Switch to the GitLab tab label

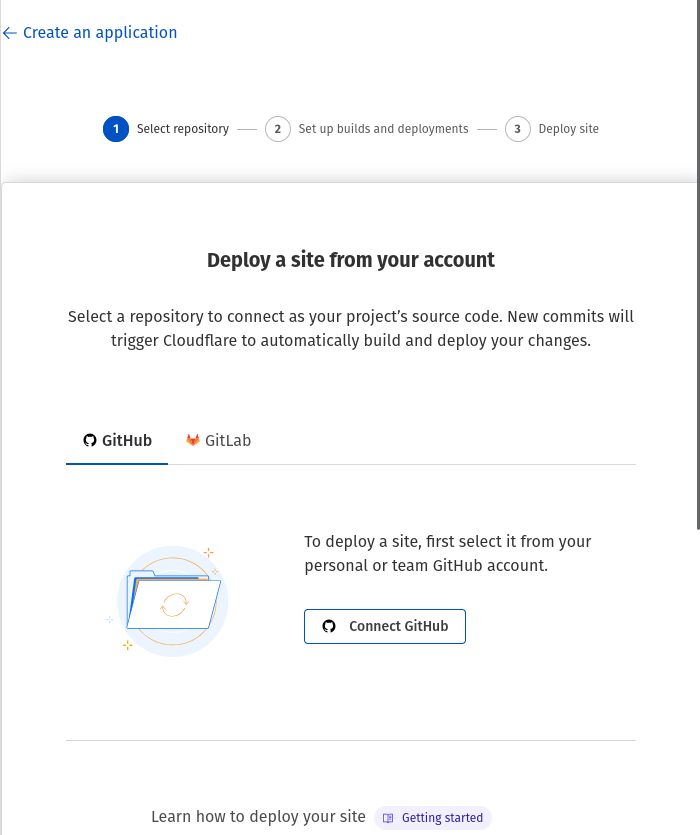[228, 440]
